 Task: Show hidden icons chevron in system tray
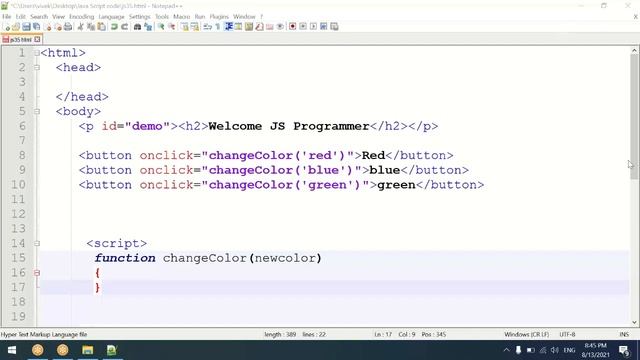click(x=507, y=350)
